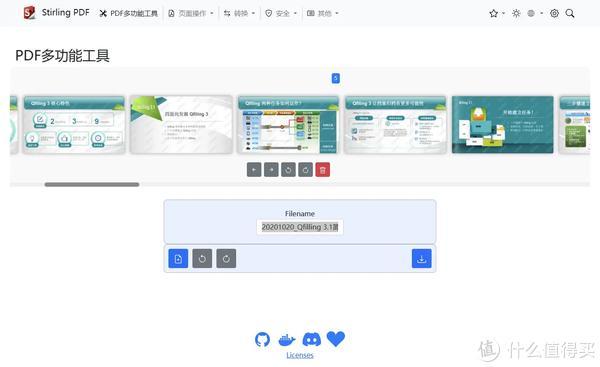Move the selected page left with the arrow icon
The width and height of the screenshot is (600, 367).
coord(254,170)
